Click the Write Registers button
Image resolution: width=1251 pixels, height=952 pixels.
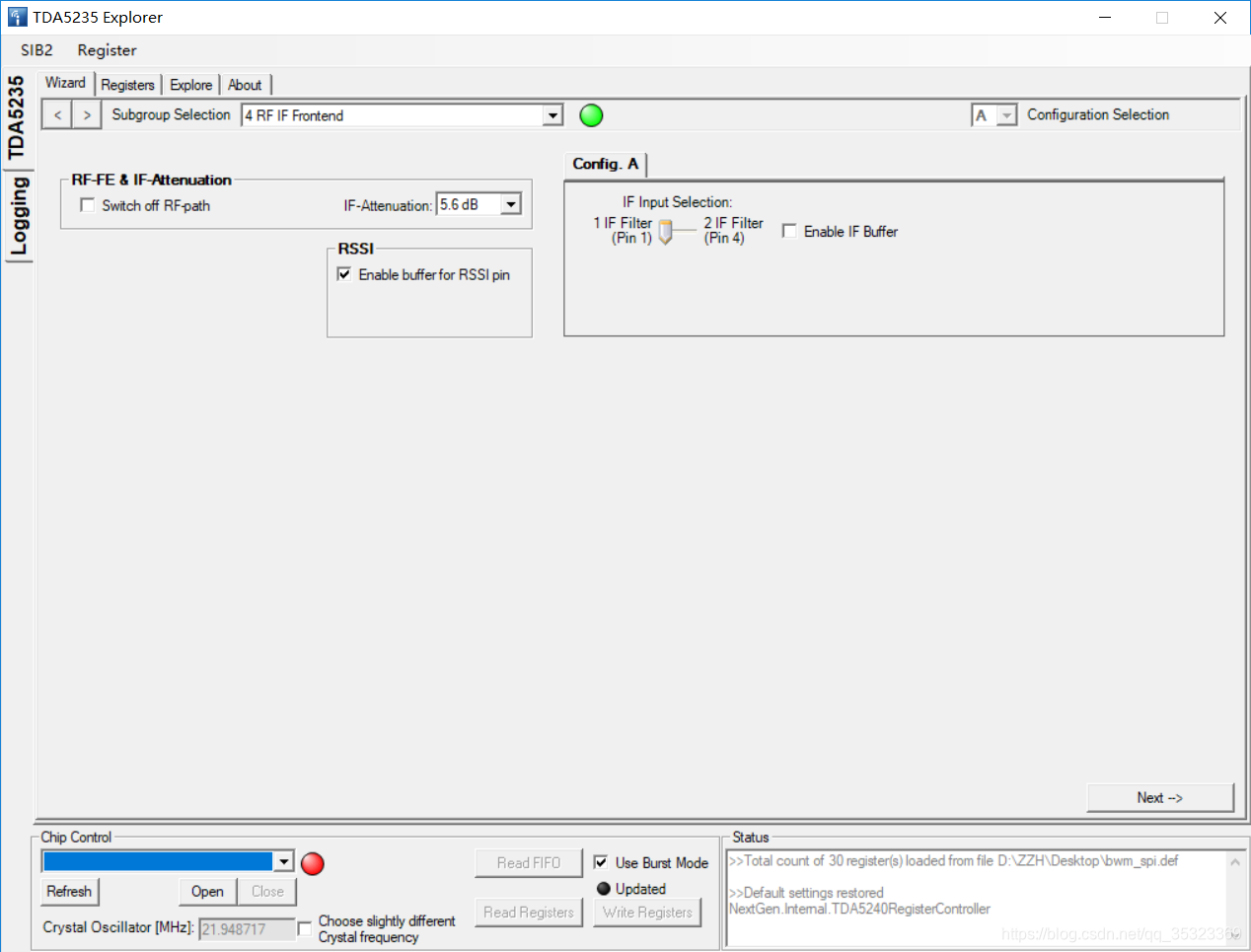pyautogui.click(x=648, y=913)
